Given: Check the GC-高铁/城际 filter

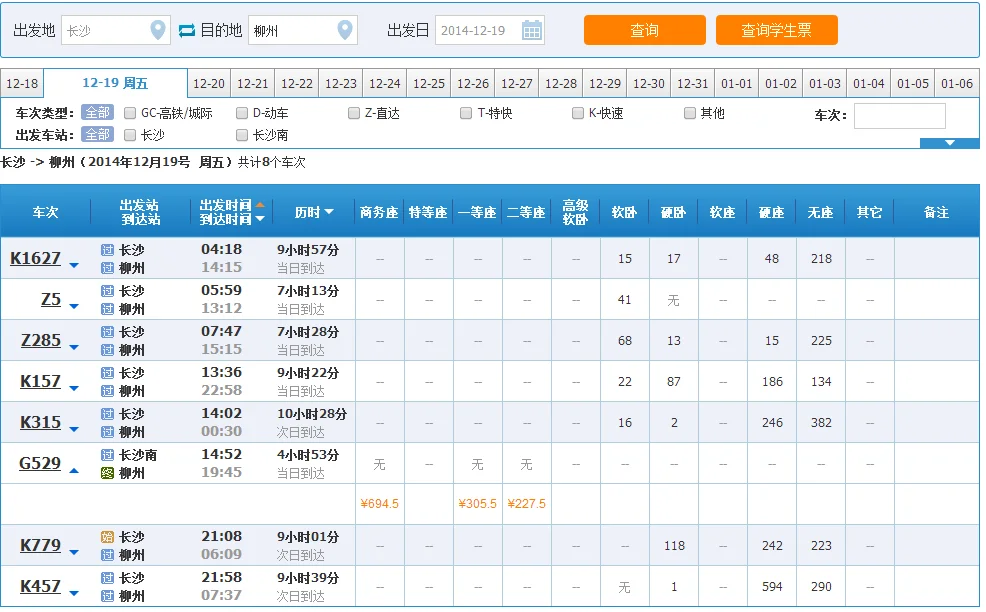Looking at the screenshot, I should click(129, 113).
